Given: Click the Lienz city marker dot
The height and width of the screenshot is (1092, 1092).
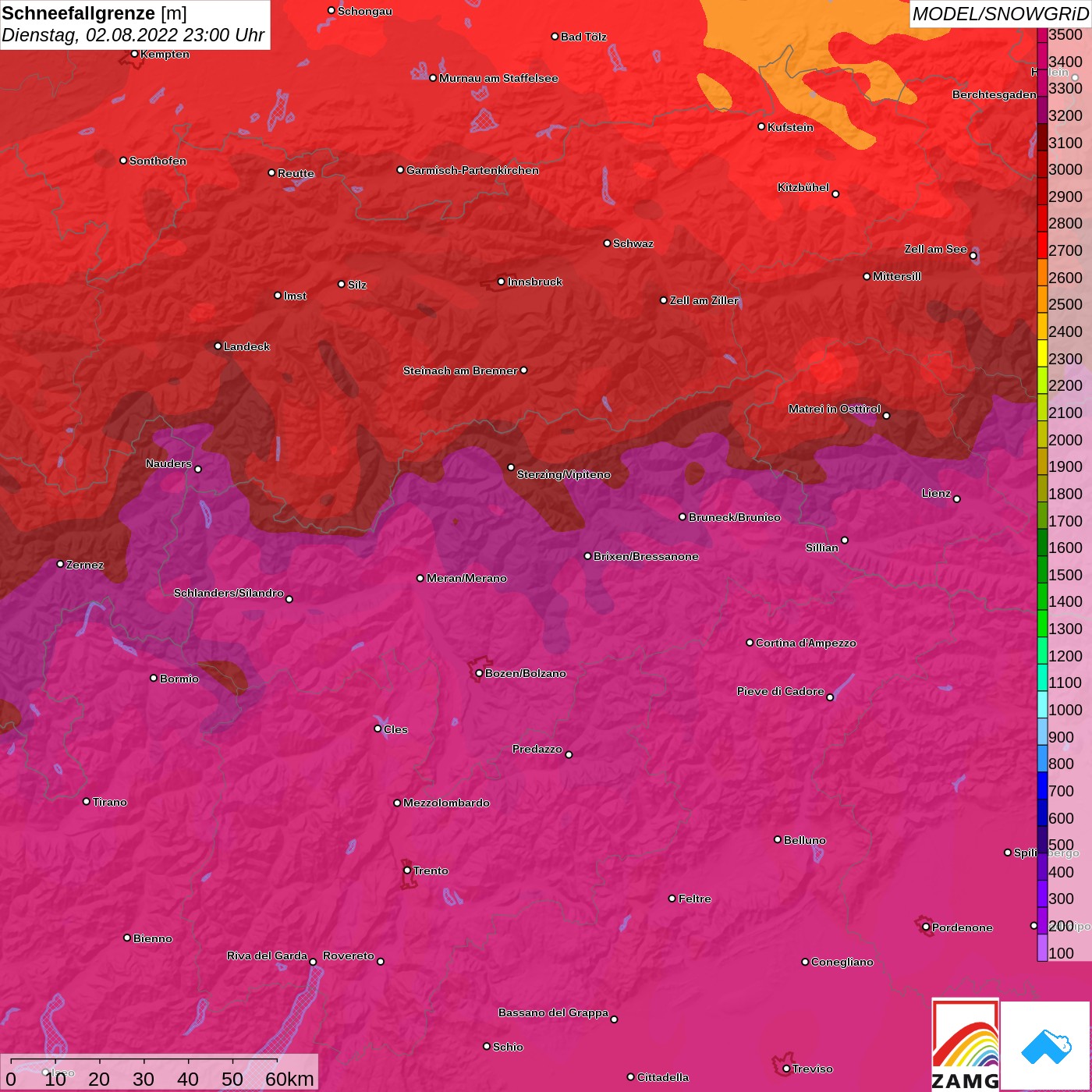Looking at the screenshot, I should [957, 499].
